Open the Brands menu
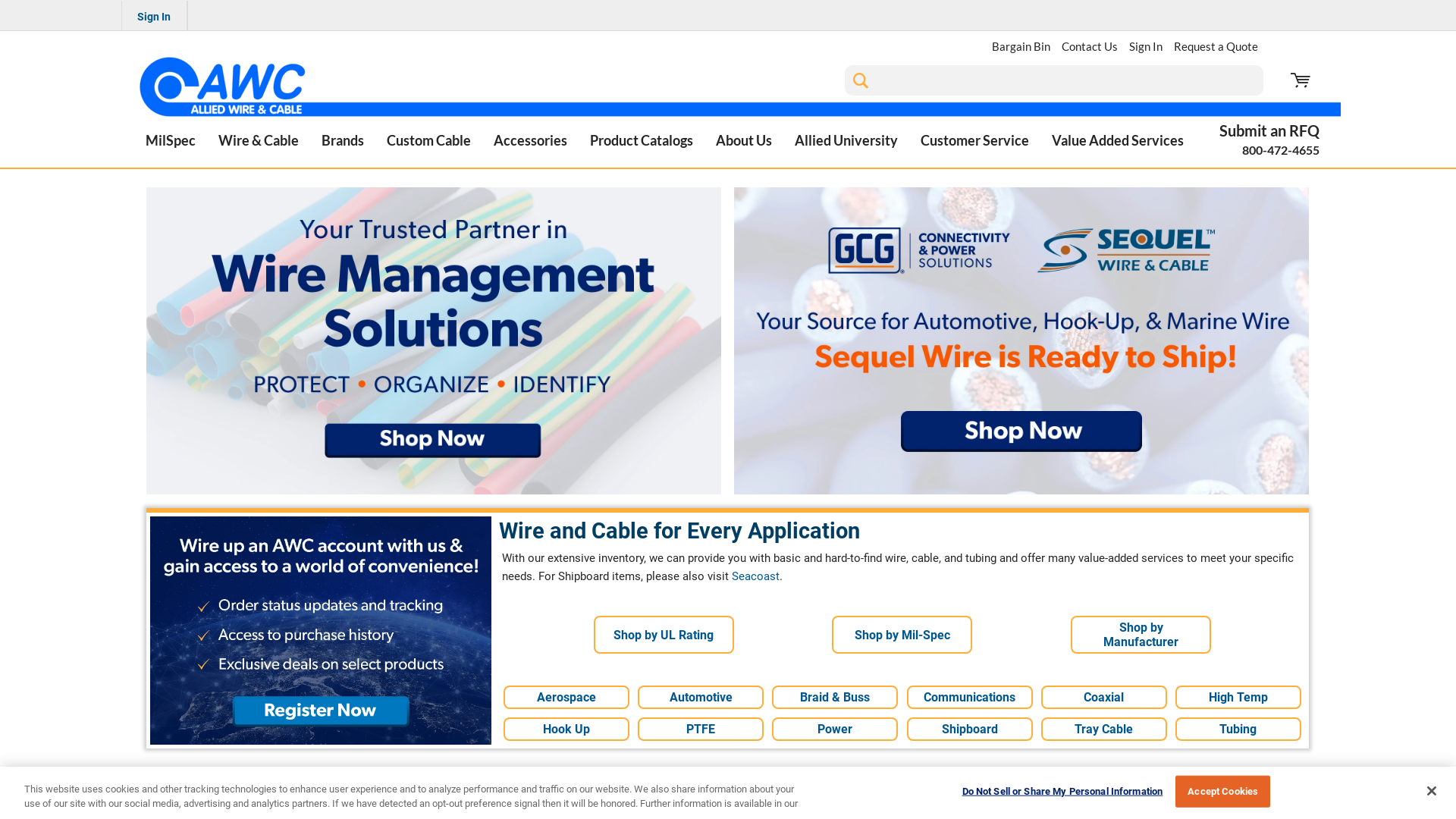Viewport: 1456px width, 819px height. (x=343, y=140)
